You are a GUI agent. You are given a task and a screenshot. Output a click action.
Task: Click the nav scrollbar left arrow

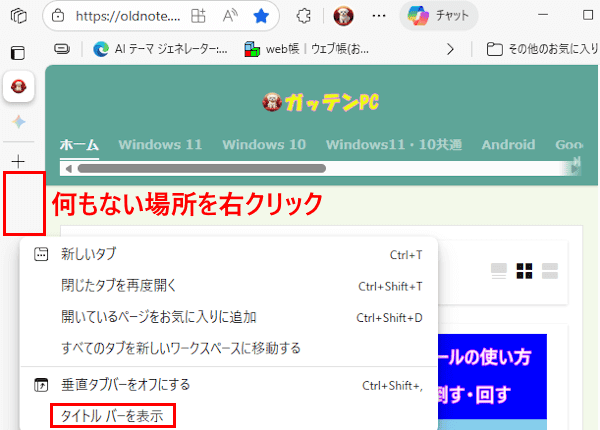coord(68,169)
